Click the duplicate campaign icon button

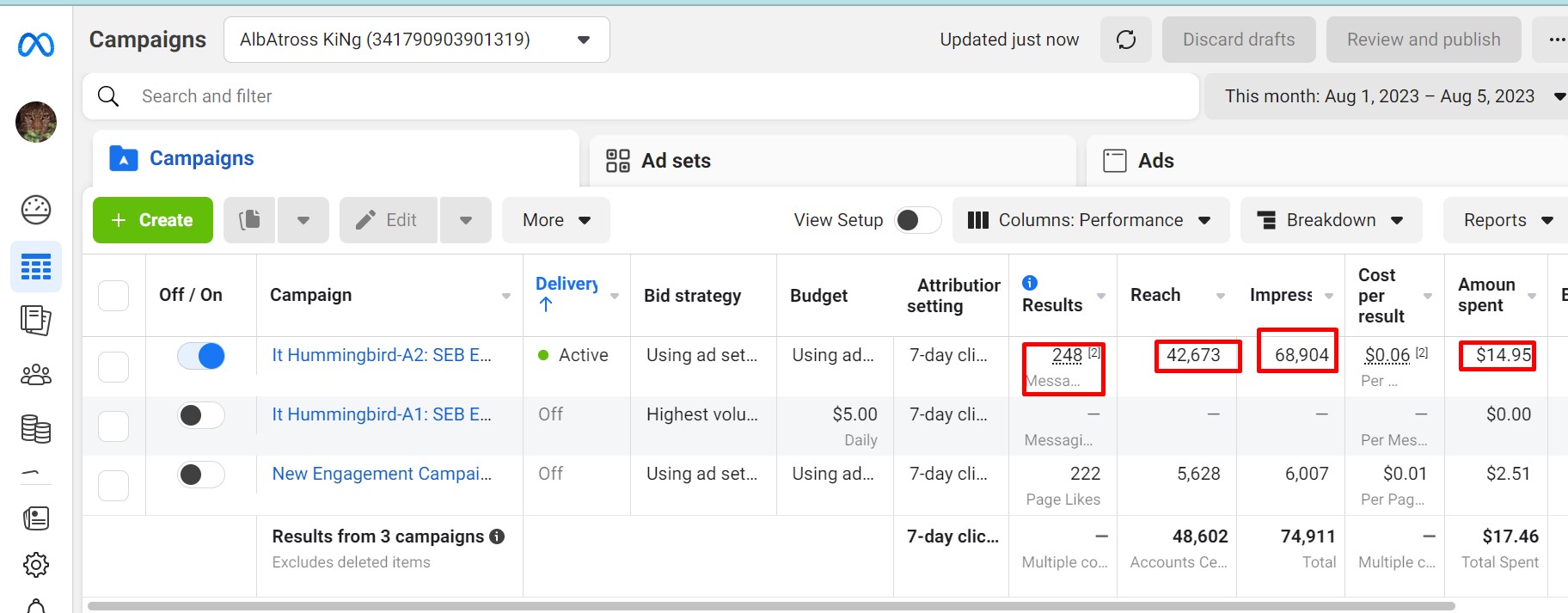250,220
